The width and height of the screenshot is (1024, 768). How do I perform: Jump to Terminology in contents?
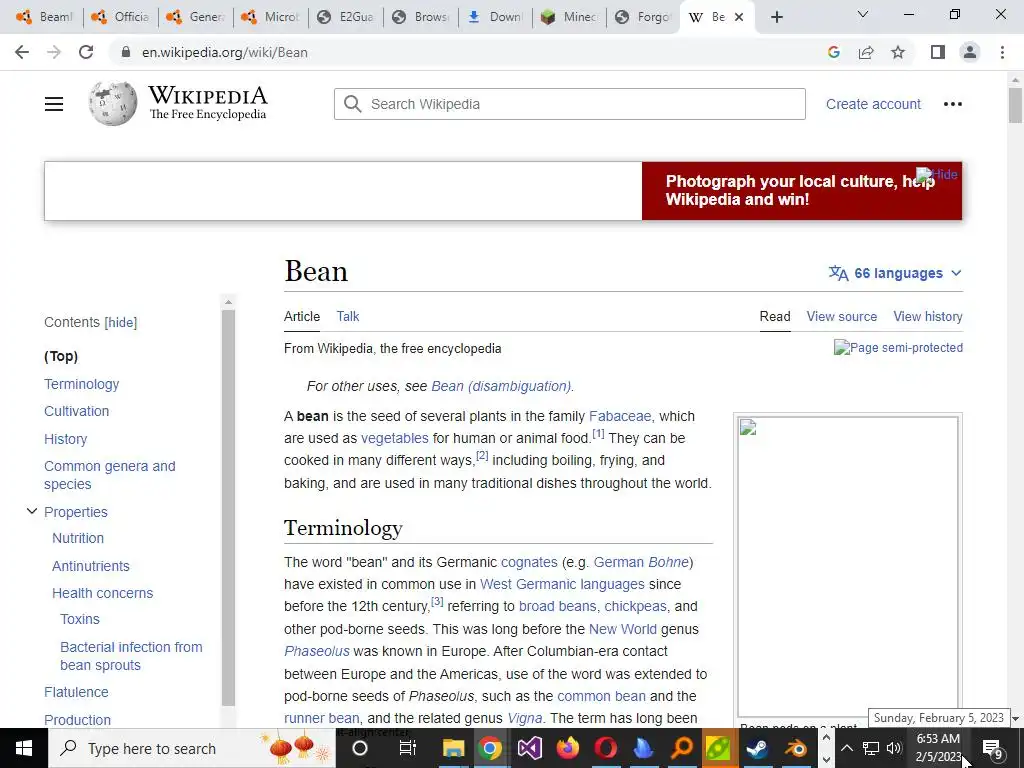click(x=82, y=384)
